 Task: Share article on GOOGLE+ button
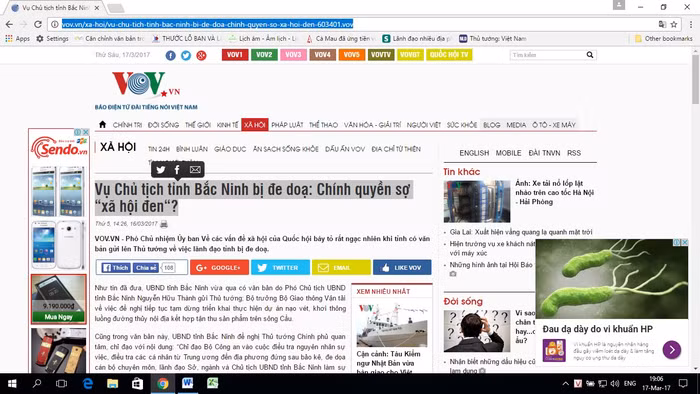tap(219, 267)
